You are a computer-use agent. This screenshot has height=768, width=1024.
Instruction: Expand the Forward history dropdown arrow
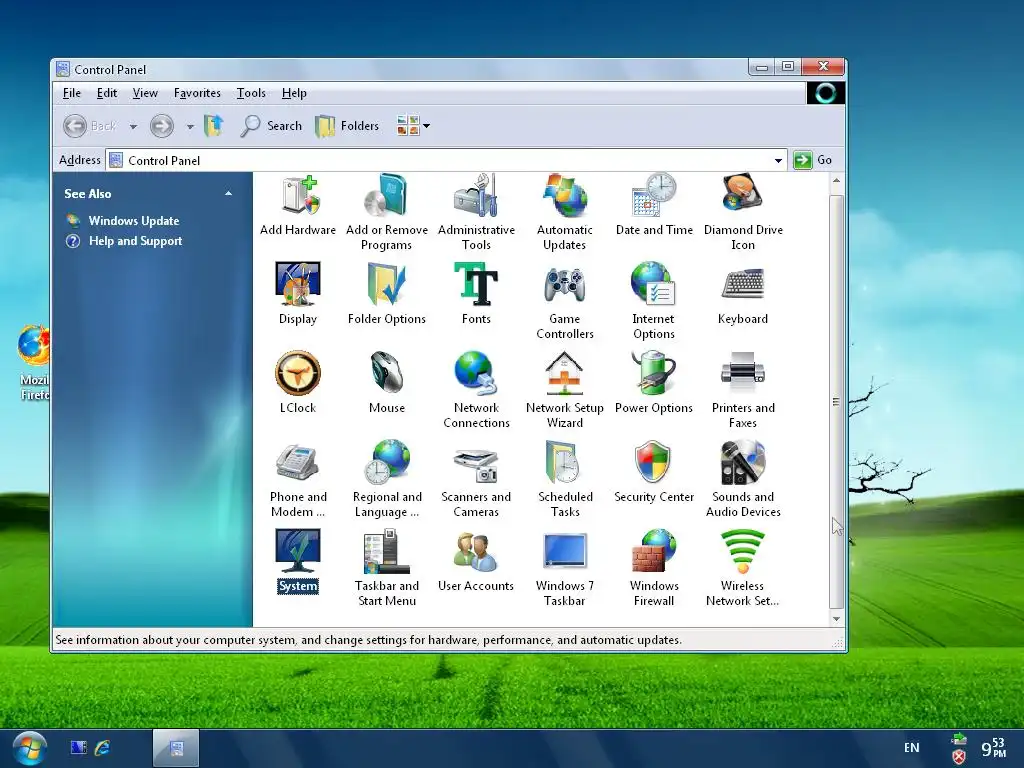click(190, 126)
